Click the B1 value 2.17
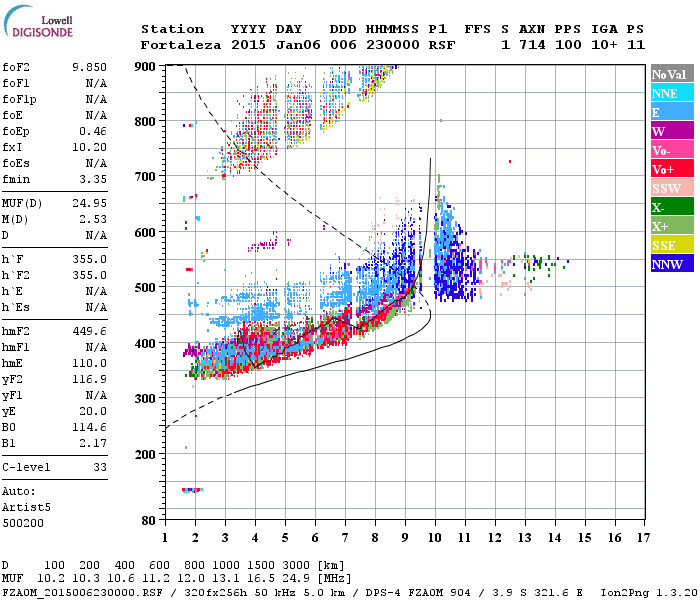700x600 pixels. (93, 444)
